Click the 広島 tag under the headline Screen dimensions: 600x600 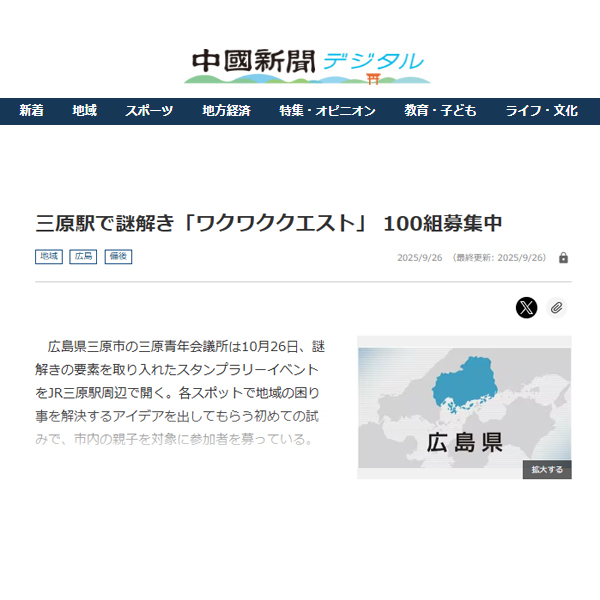click(x=83, y=257)
